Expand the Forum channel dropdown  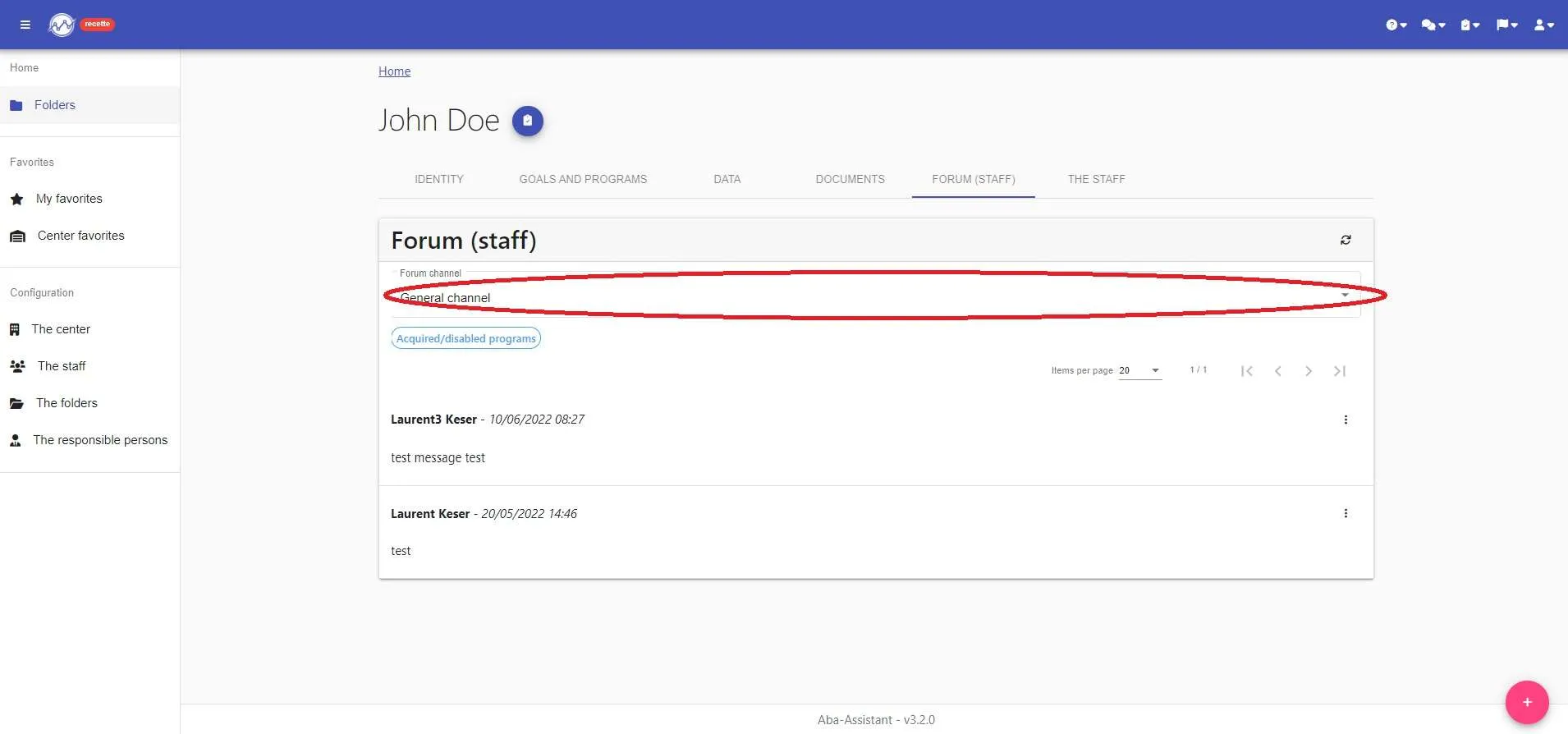(x=875, y=296)
